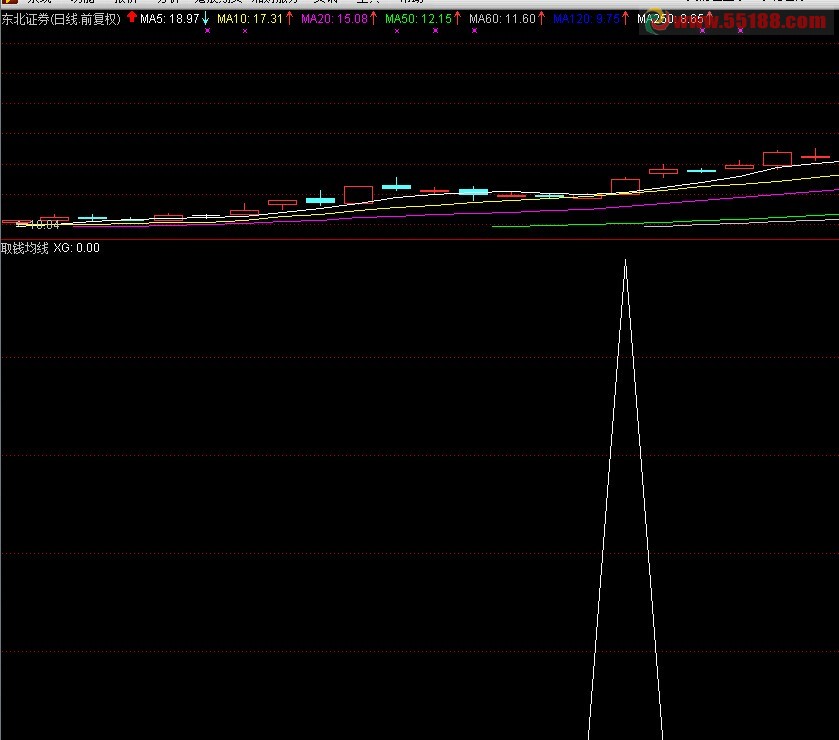Click the rightmost red candlestick
The height and width of the screenshot is (740, 839).
[x=815, y=156]
